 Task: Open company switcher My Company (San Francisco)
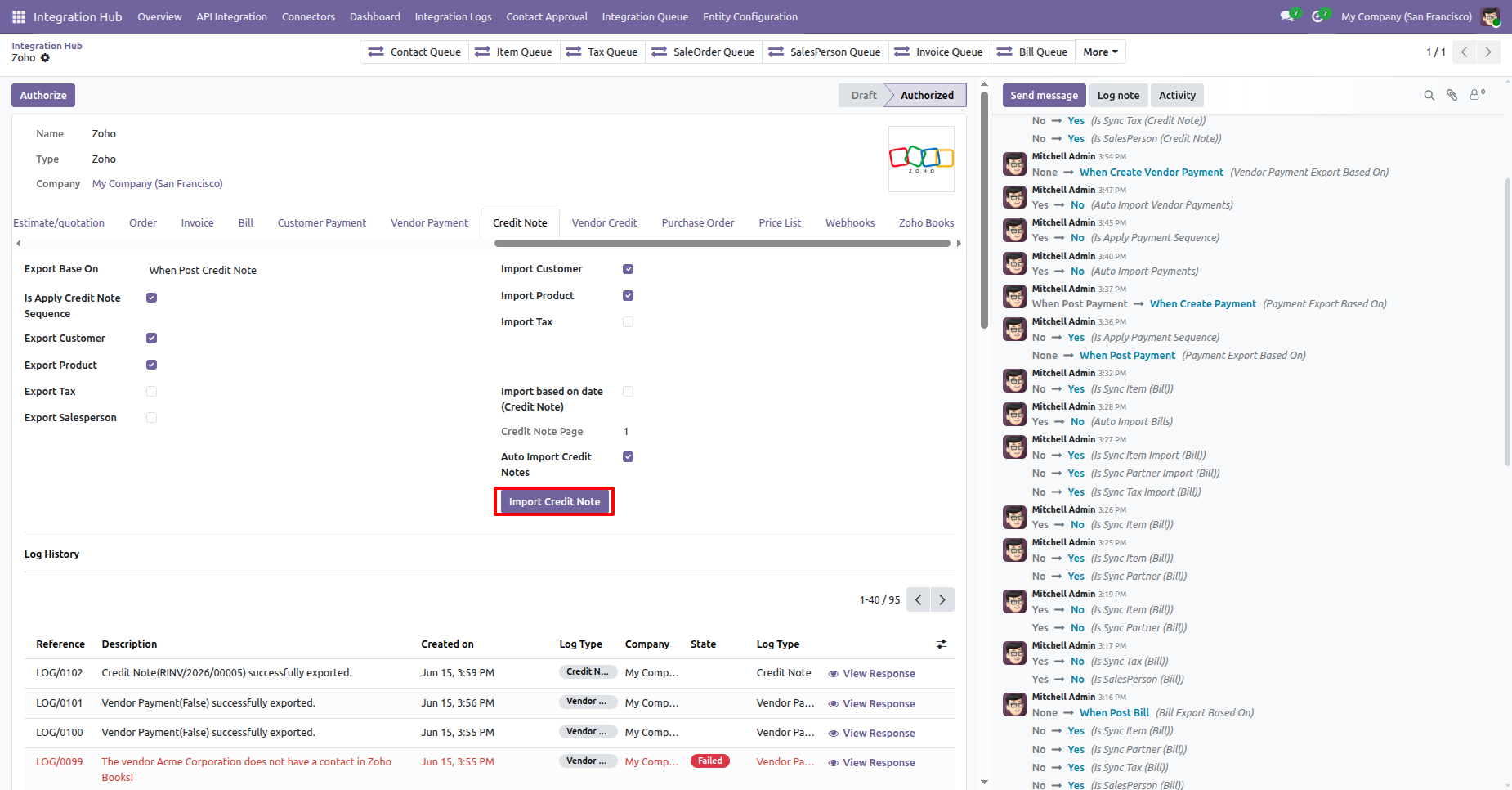(1406, 16)
